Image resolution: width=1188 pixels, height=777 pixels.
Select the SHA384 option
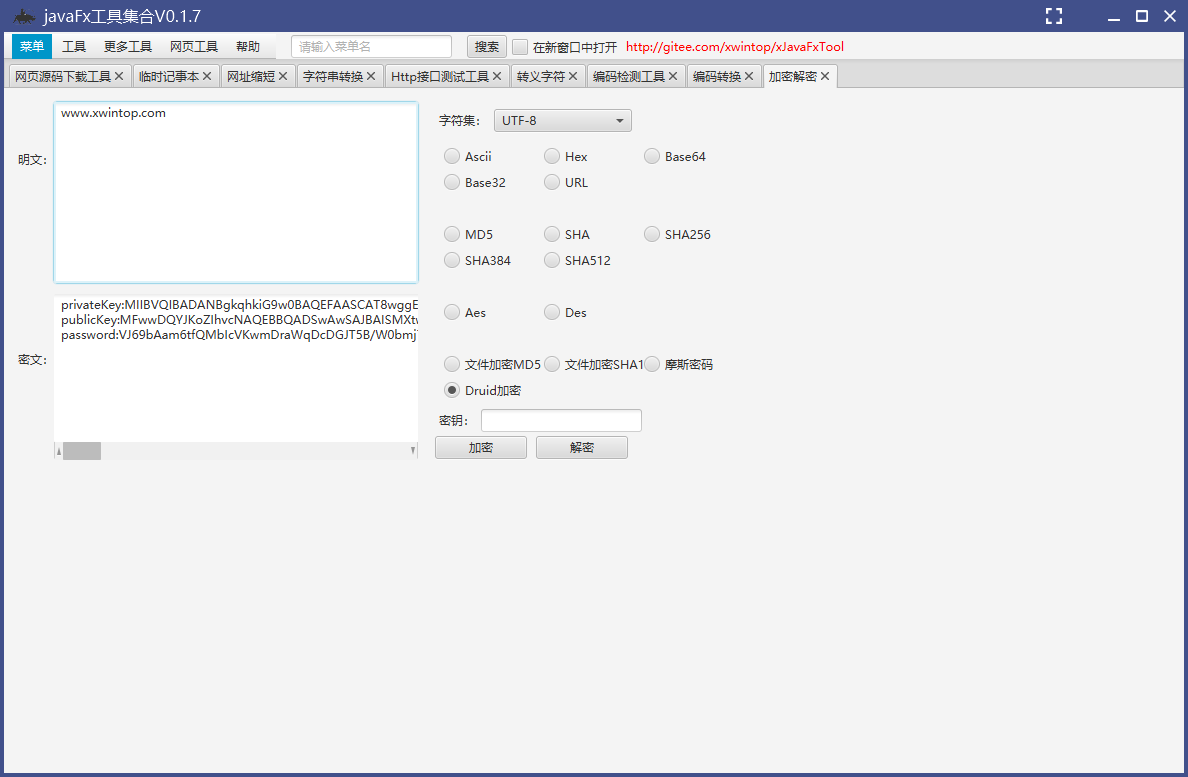click(x=452, y=260)
